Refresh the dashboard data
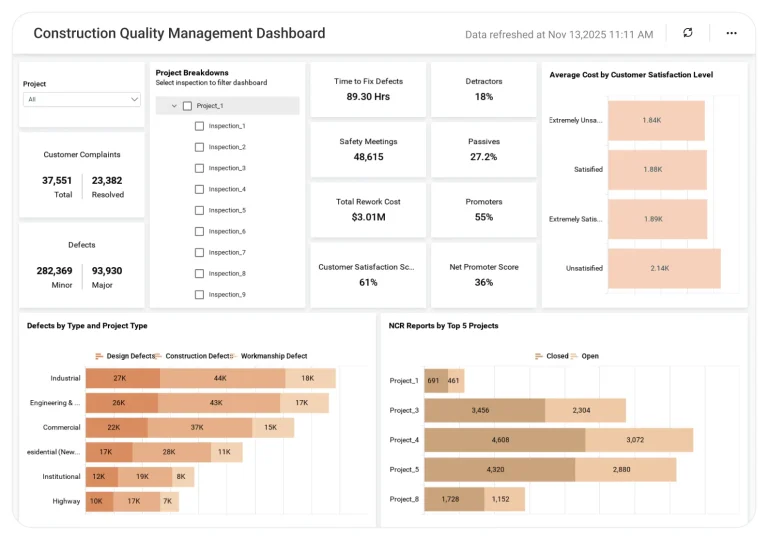The width and height of the screenshot is (768, 538). pyautogui.click(x=688, y=32)
